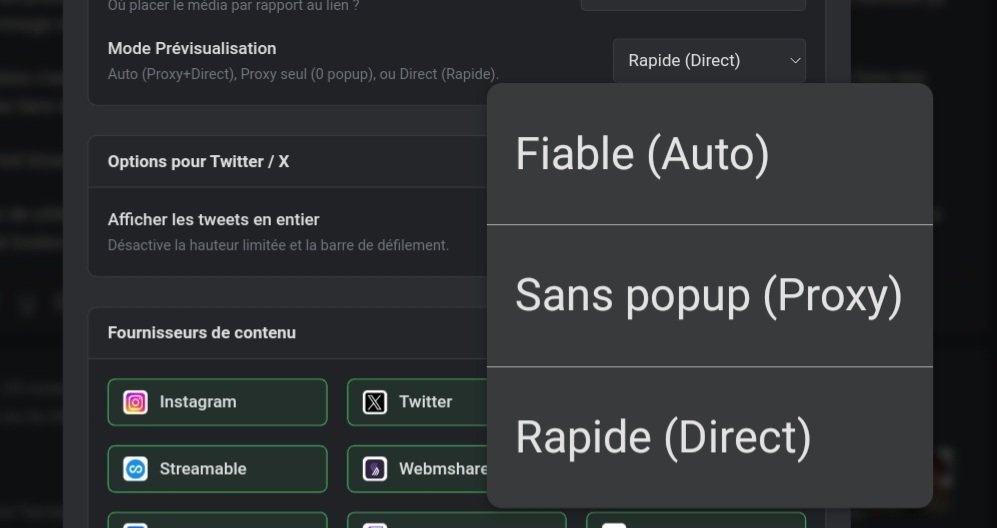Click the partially visible provider button below Webmshare

tap(456, 520)
